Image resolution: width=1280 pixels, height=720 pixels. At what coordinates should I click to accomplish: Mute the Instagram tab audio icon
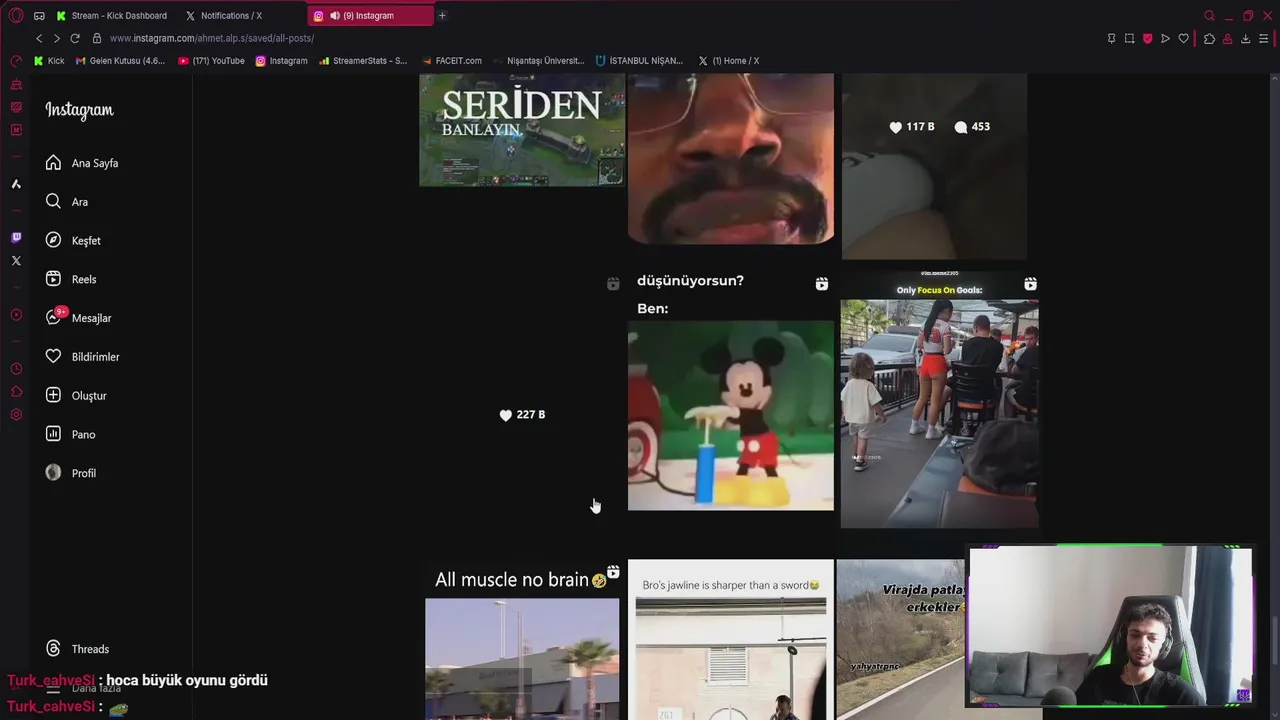point(334,16)
